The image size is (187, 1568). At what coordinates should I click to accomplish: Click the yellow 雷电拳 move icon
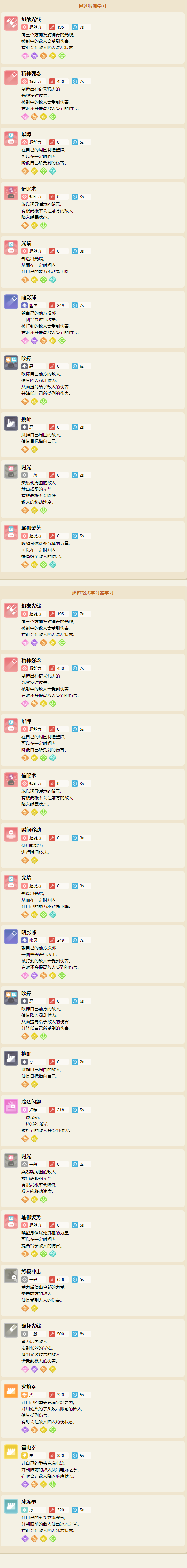11,1452
